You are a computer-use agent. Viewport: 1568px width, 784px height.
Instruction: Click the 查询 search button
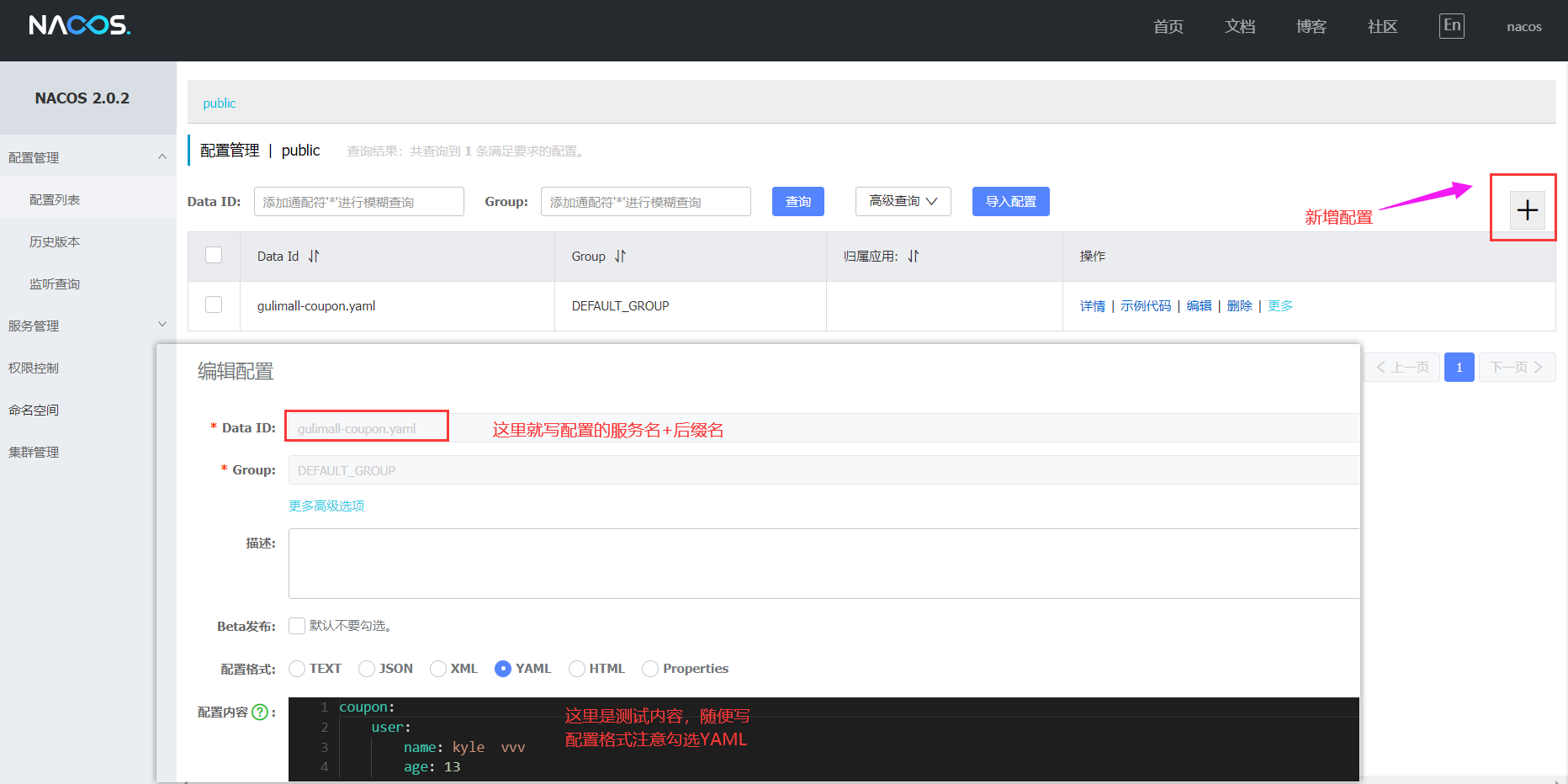point(797,202)
